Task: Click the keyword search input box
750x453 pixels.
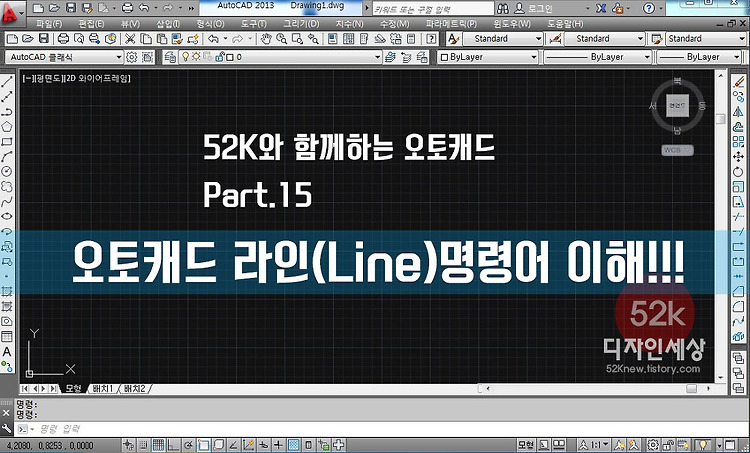Action: pyautogui.click(x=433, y=9)
